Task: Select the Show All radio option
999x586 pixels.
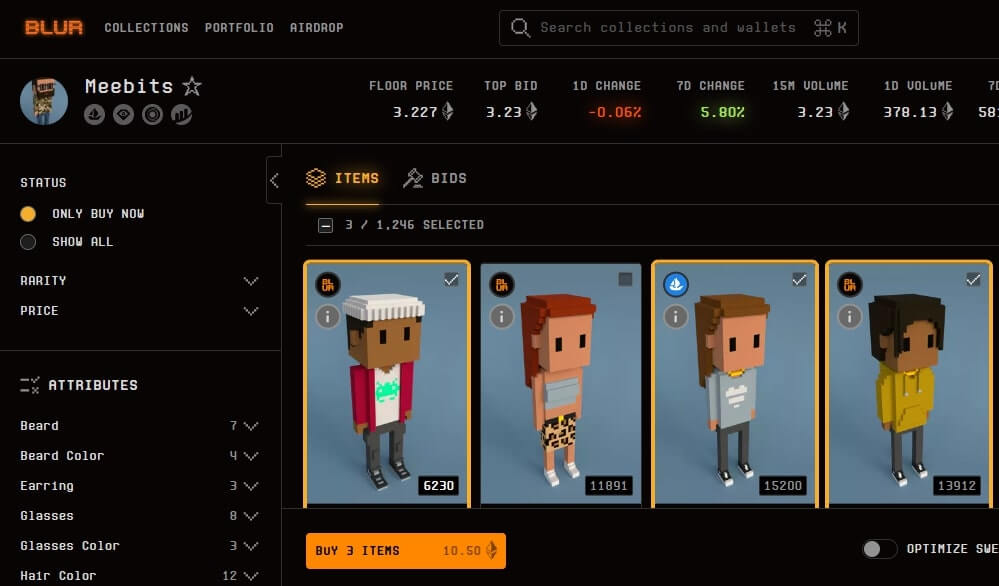Action: coord(27,242)
